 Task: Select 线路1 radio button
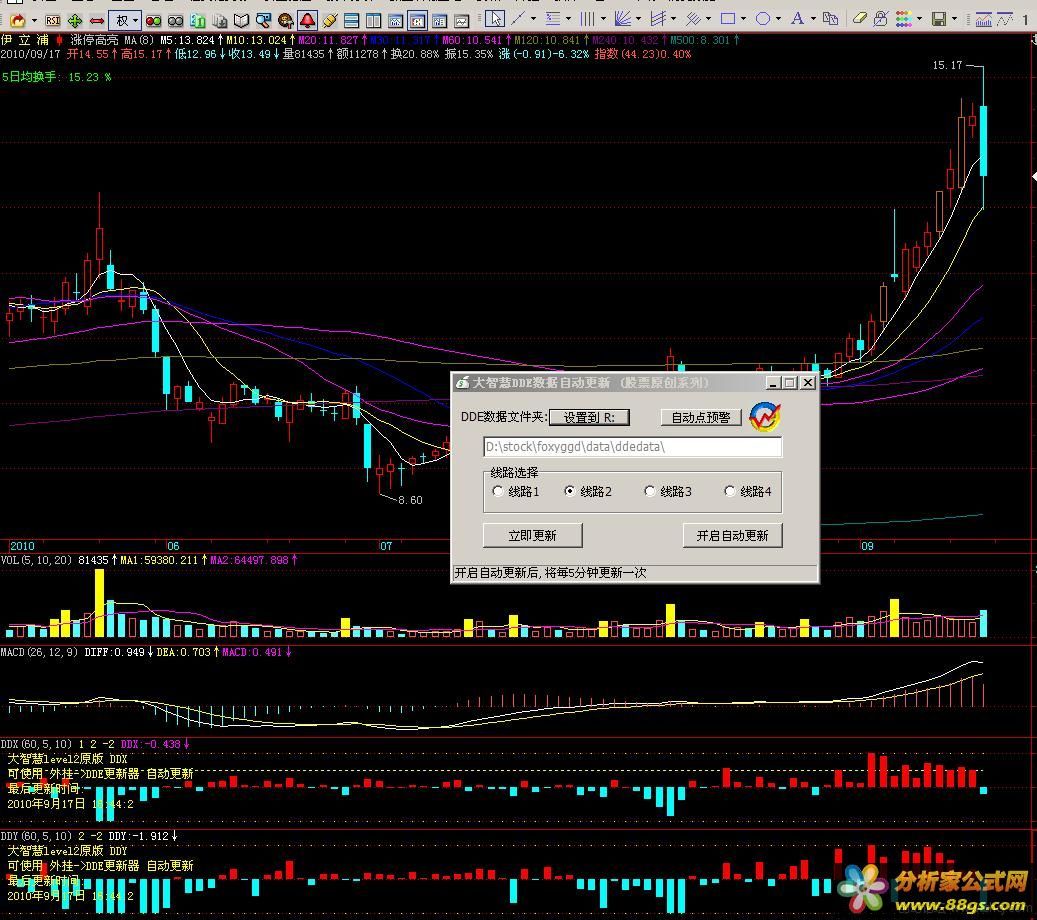click(x=498, y=491)
